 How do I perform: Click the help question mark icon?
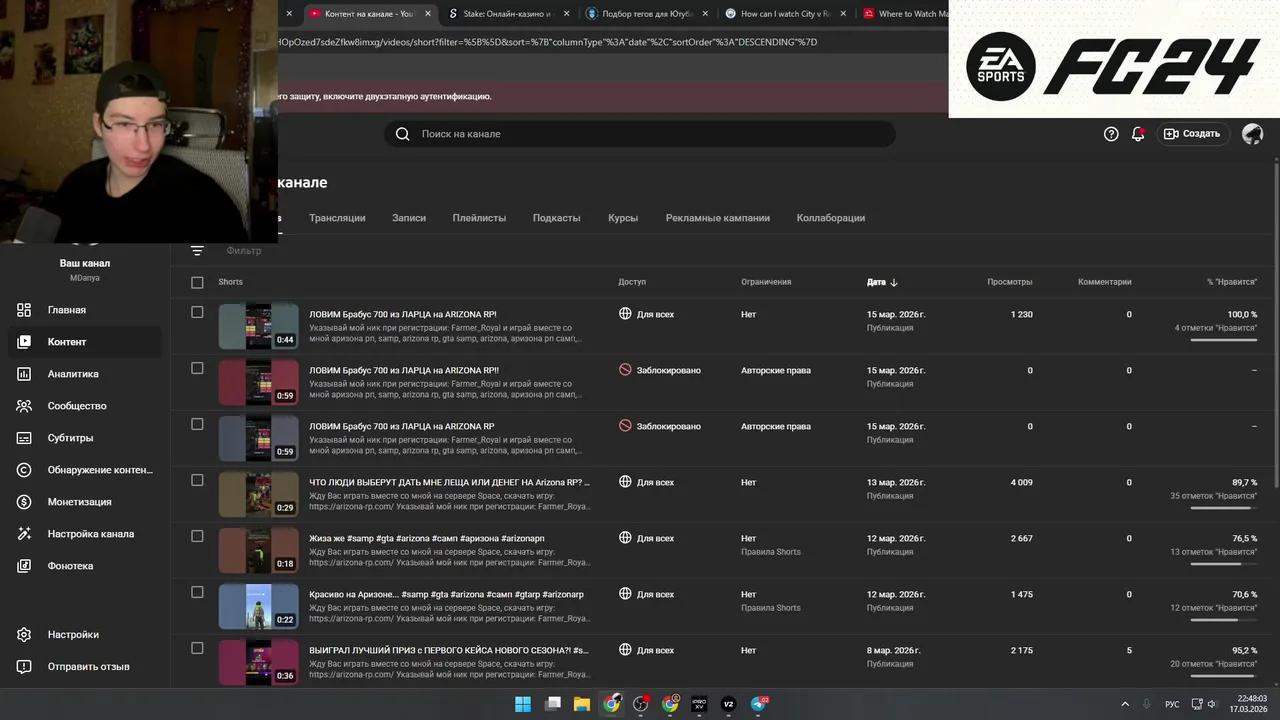1111,134
